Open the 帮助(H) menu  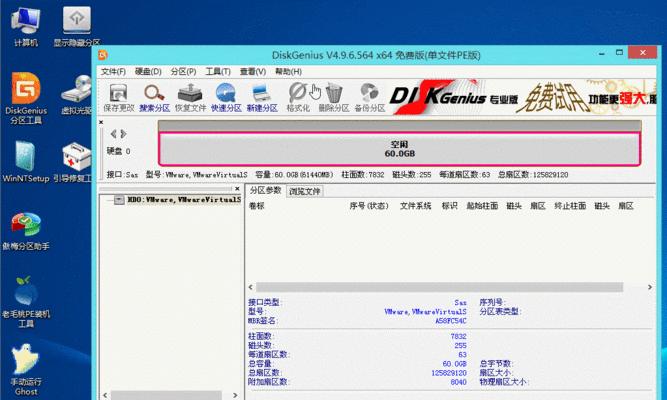click(x=288, y=71)
